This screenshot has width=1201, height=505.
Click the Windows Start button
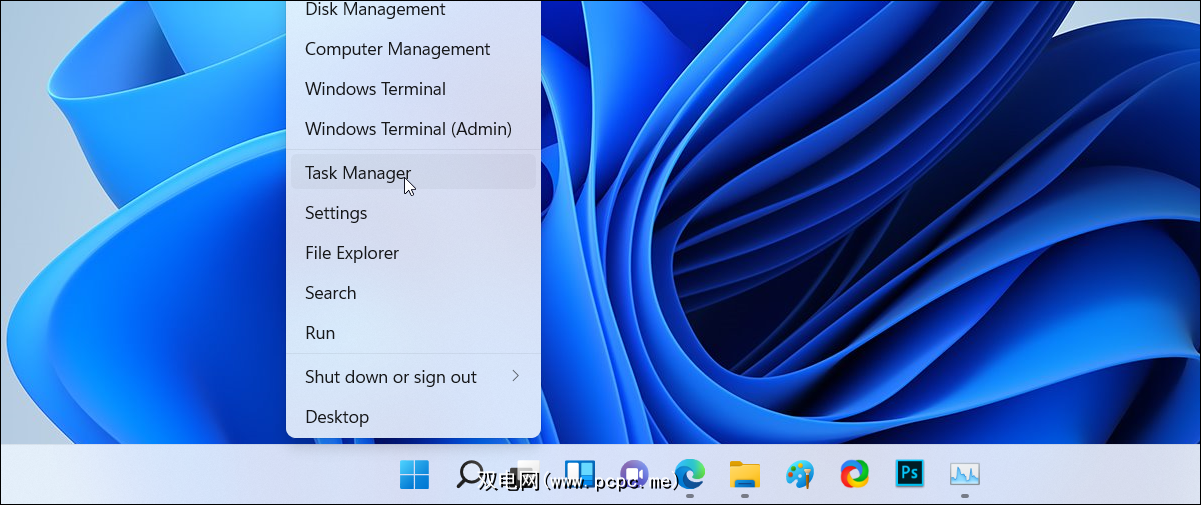click(x=414, y=474)
